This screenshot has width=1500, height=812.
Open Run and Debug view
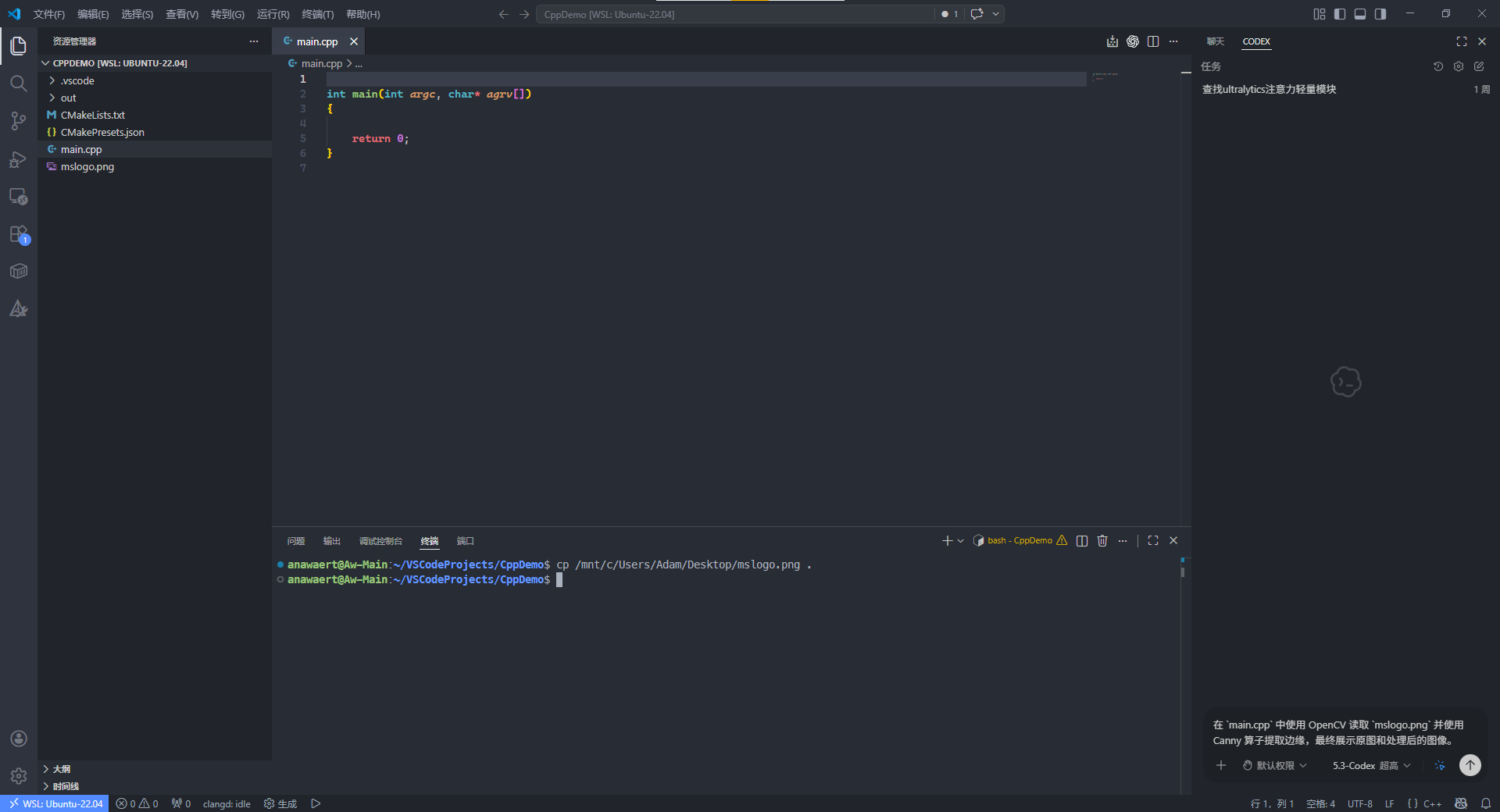[19, 159]
